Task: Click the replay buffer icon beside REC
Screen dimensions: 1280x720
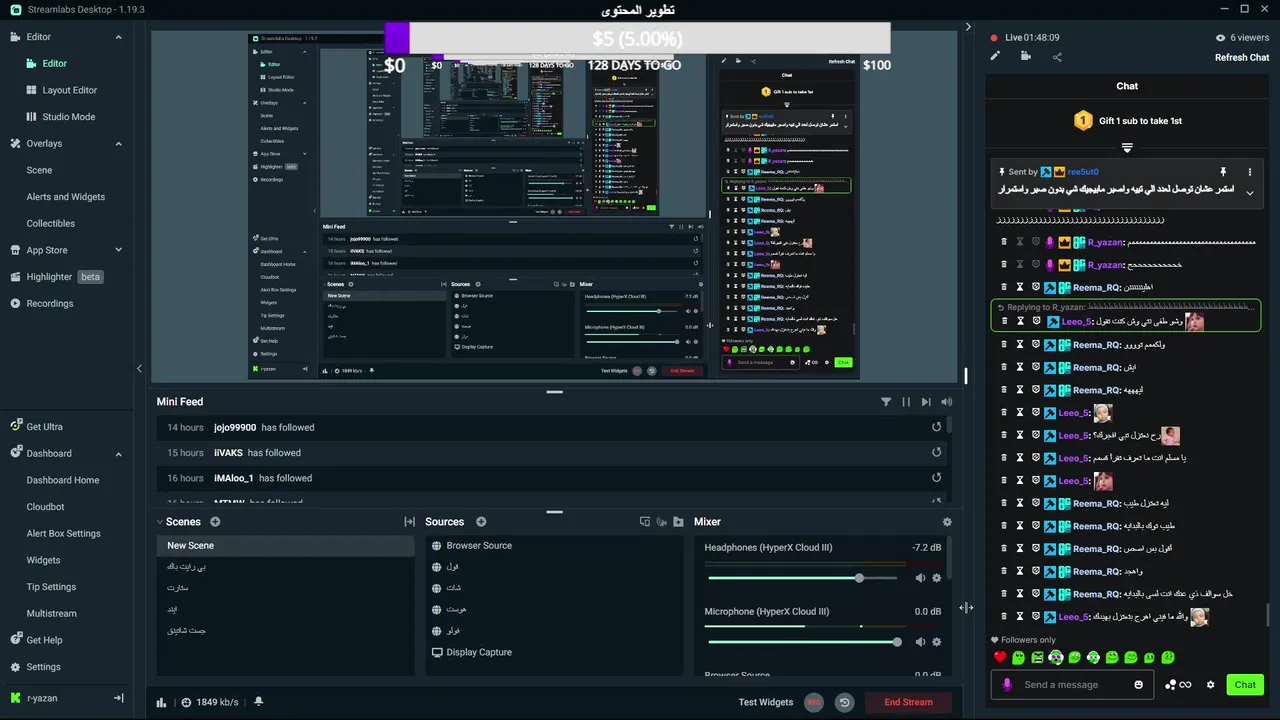Action: tap(845, 702)
